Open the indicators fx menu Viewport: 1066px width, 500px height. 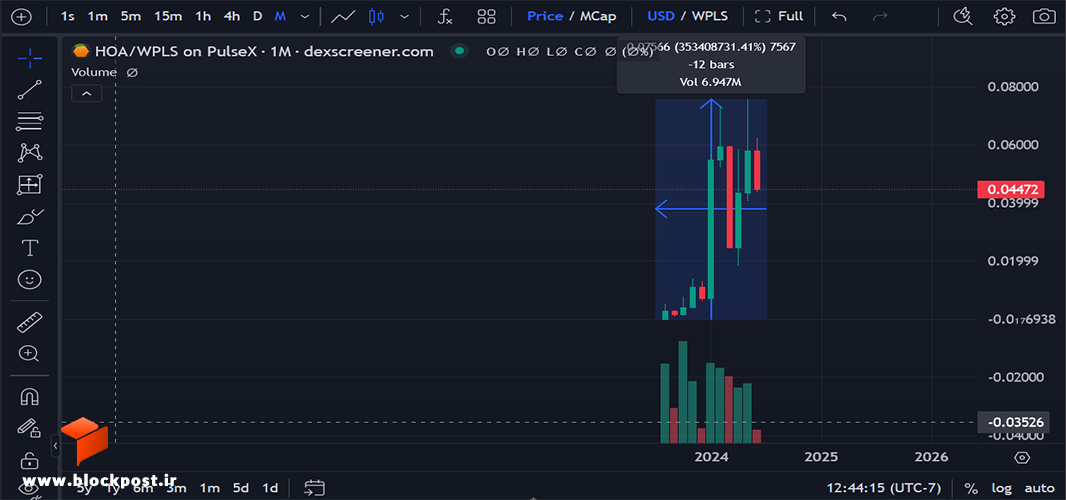[445, 16]
